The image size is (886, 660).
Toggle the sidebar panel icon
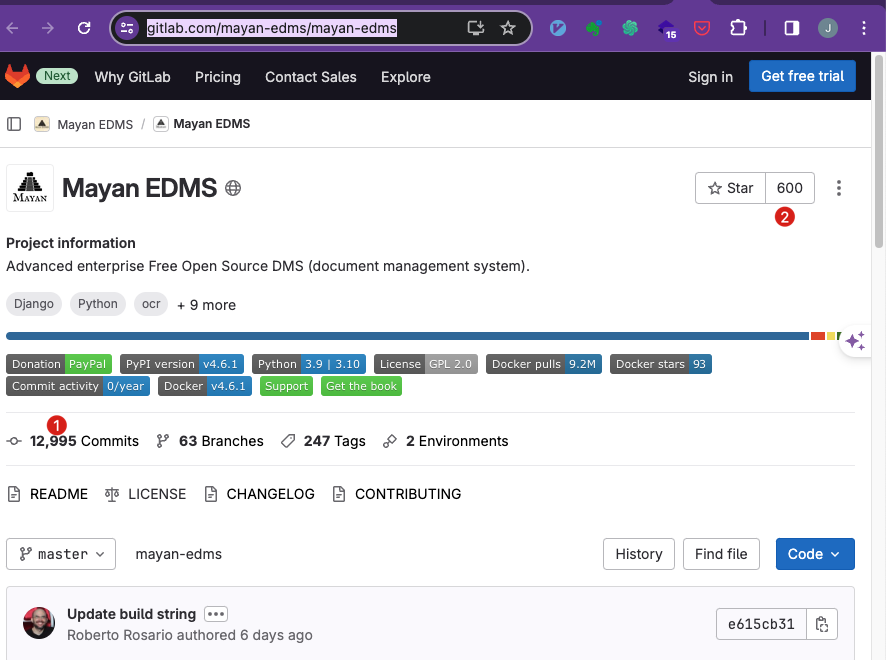14,124
